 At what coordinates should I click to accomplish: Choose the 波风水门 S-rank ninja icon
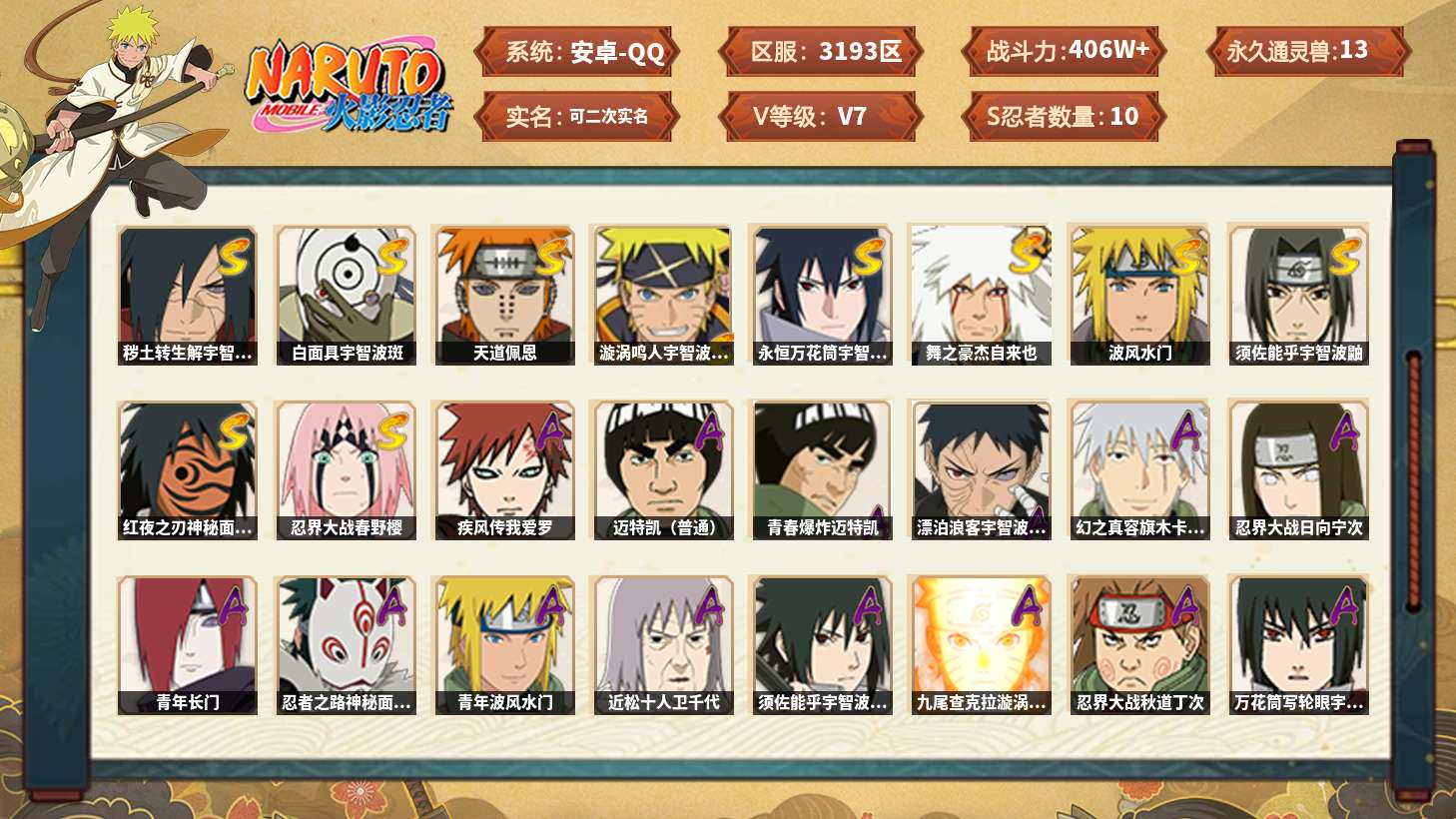click(x=1139, y=295)
